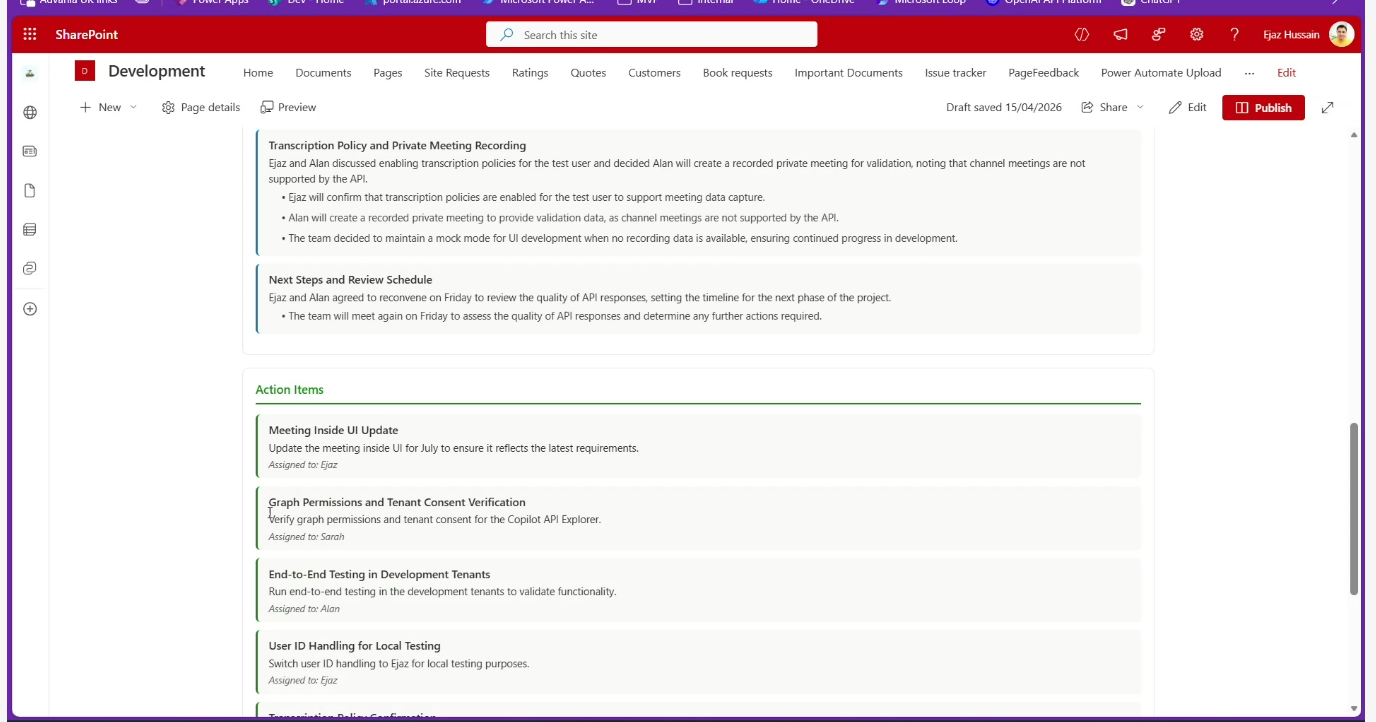The image size is (1376, 722).
Task: Click the scrollbar down arrow
Action: pyautogui.click(x=1354, y=708)
